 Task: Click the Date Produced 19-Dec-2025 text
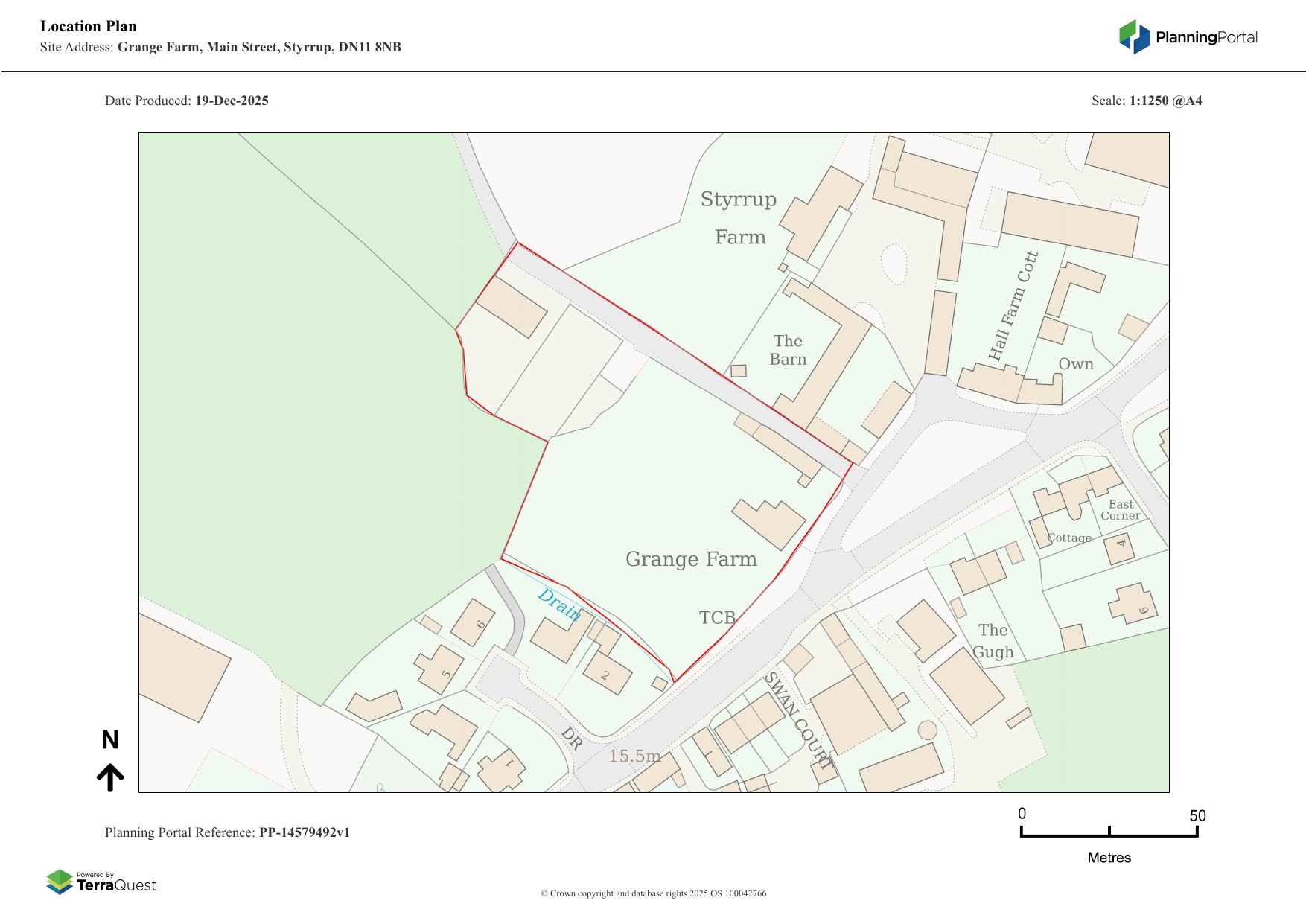[187, 101]
